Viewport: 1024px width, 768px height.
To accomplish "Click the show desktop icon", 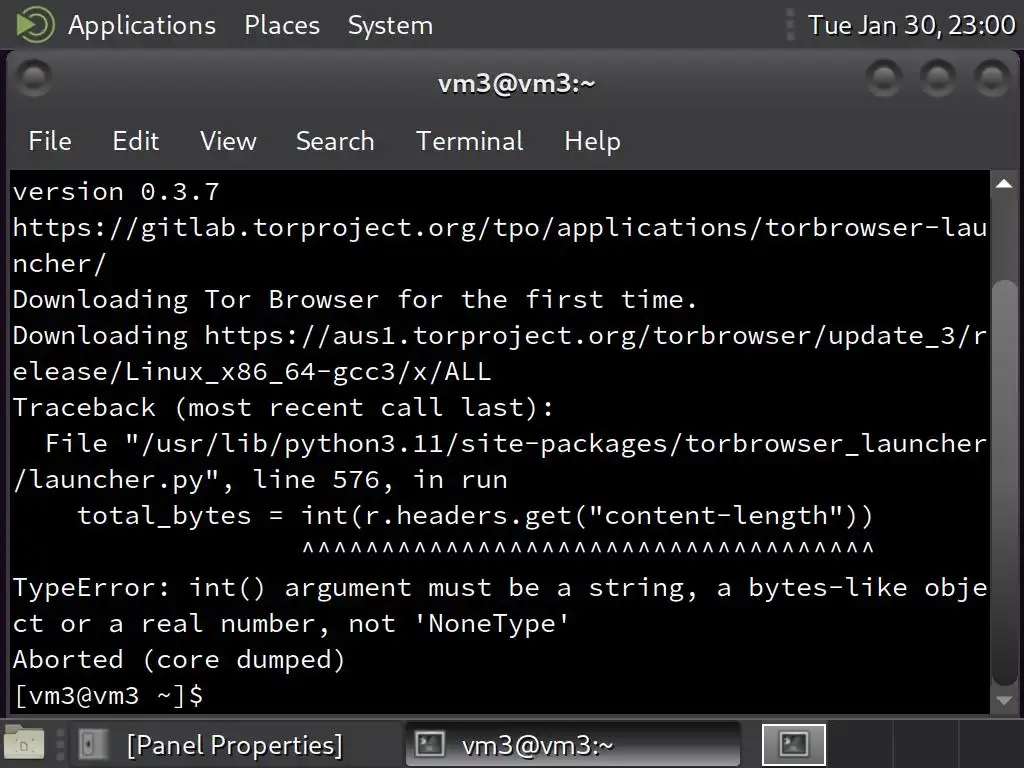I will point(25,744).
